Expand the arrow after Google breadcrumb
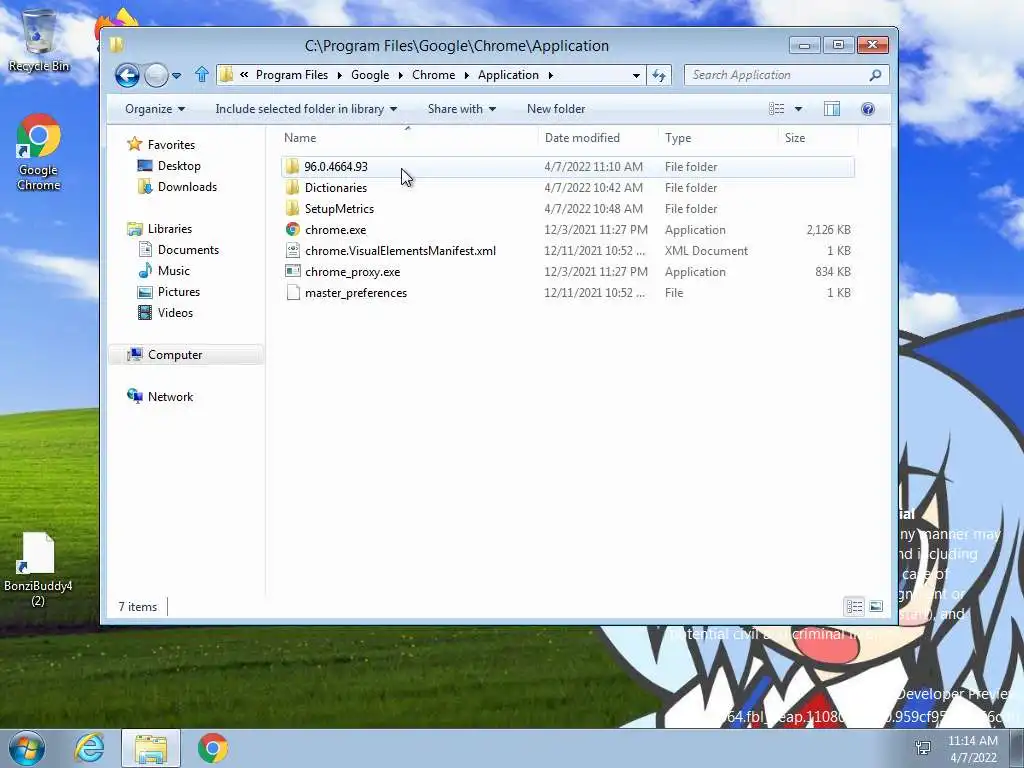1024x768 pixels. click(400, 75)
